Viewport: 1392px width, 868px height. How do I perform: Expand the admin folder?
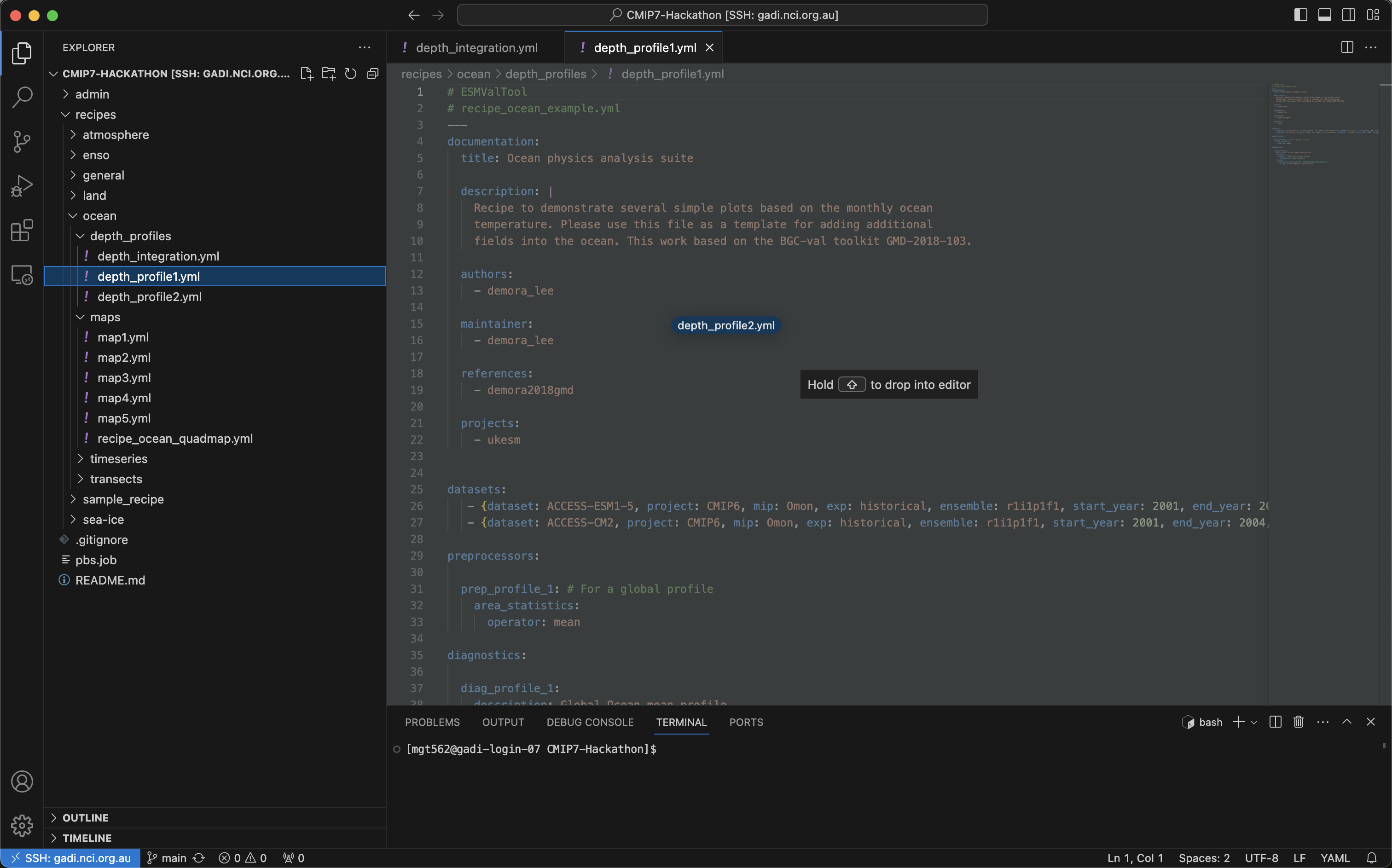click(x=215, y=94)
